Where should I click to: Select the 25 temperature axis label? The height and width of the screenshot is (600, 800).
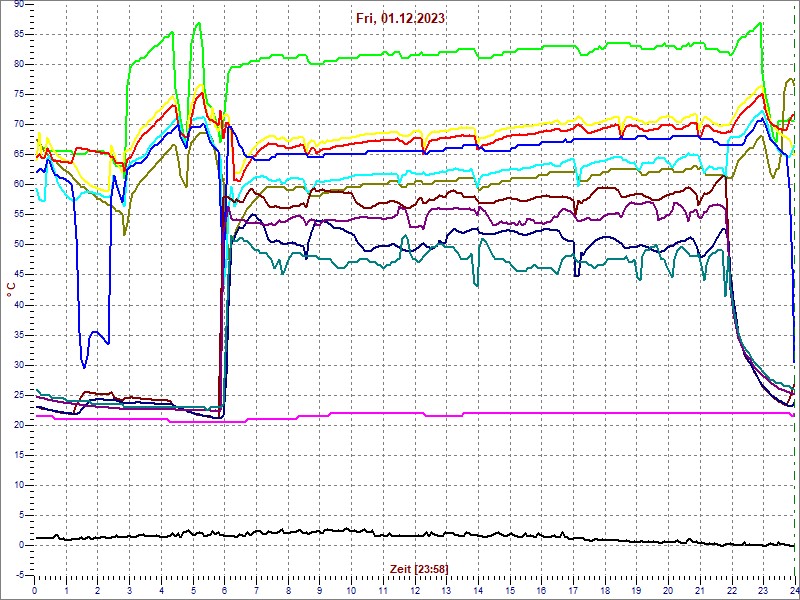point(18,395)
